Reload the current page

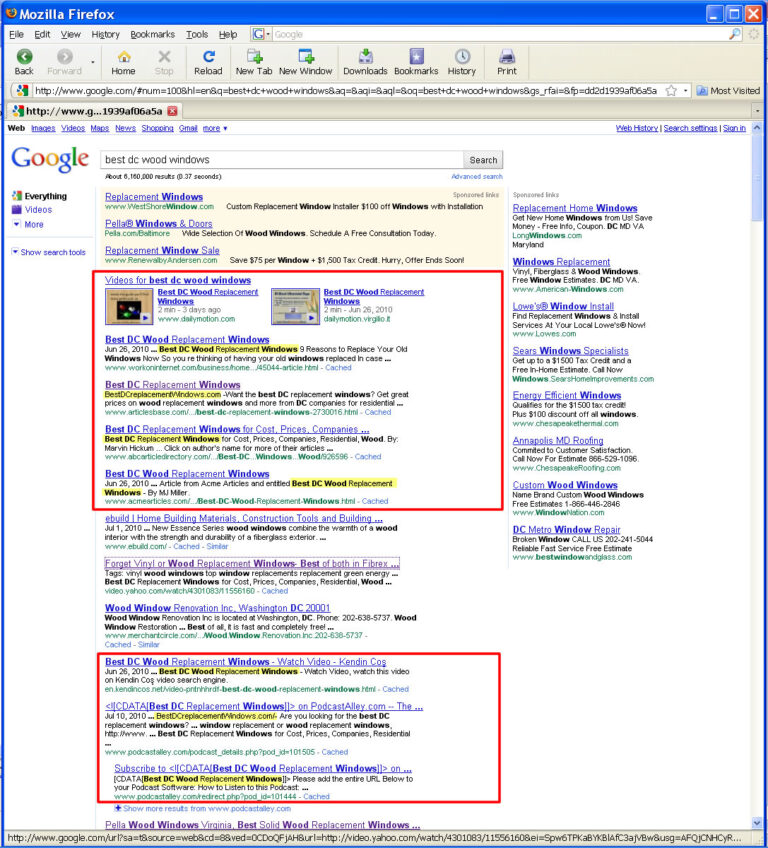pyautogui.click(x=209, y=57)
